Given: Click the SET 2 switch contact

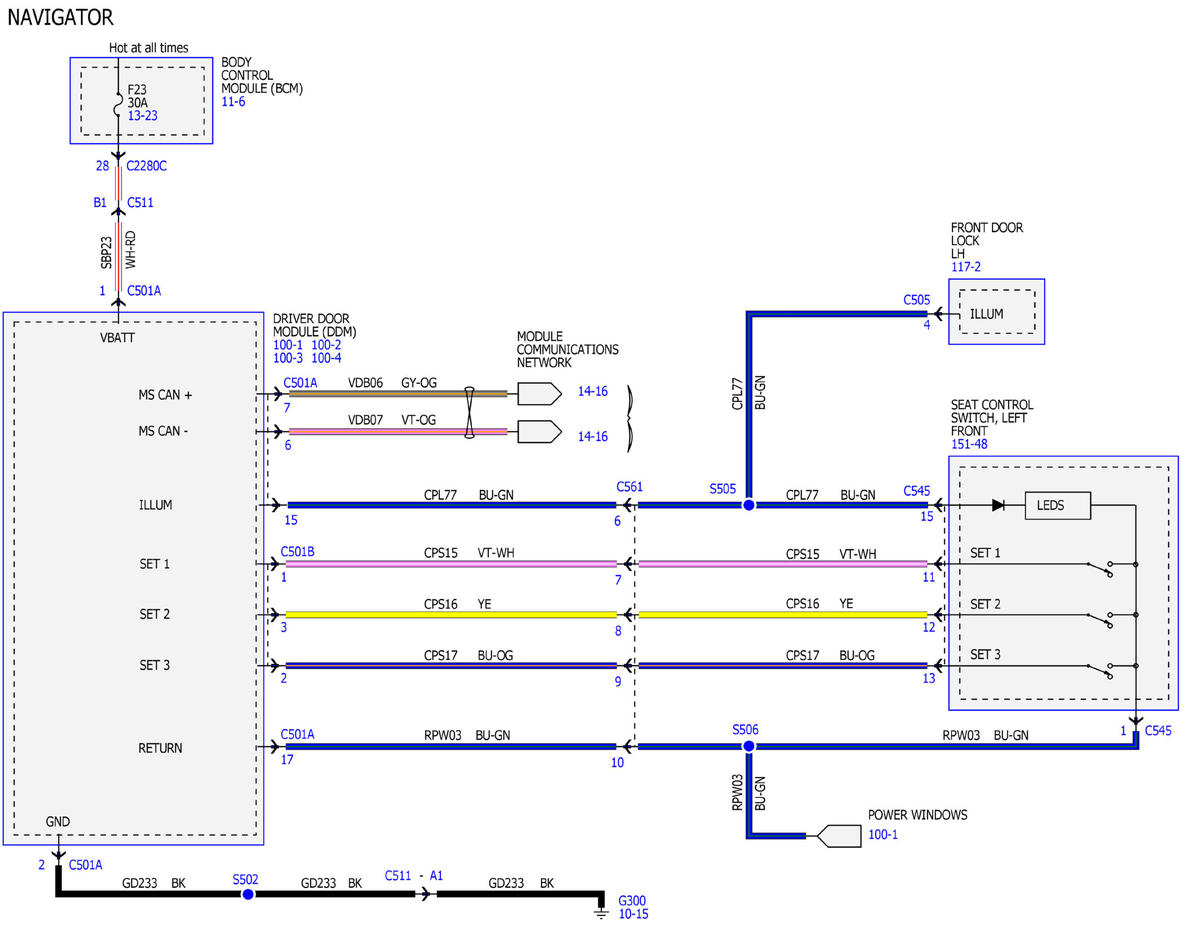Looking at the screenshot, I should tap(1102, 619).
